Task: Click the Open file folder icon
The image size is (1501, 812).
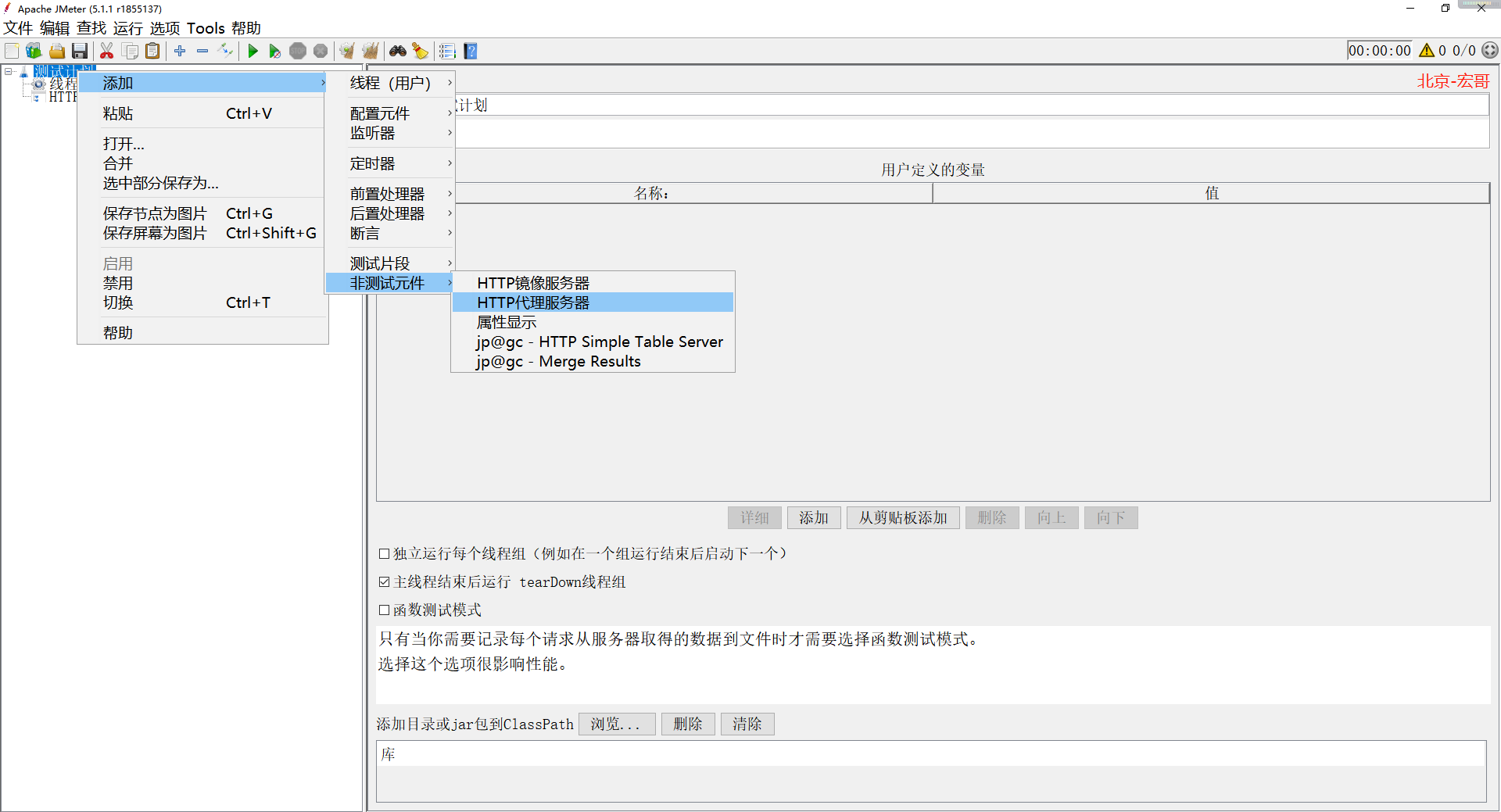Action: coord(57,51)
